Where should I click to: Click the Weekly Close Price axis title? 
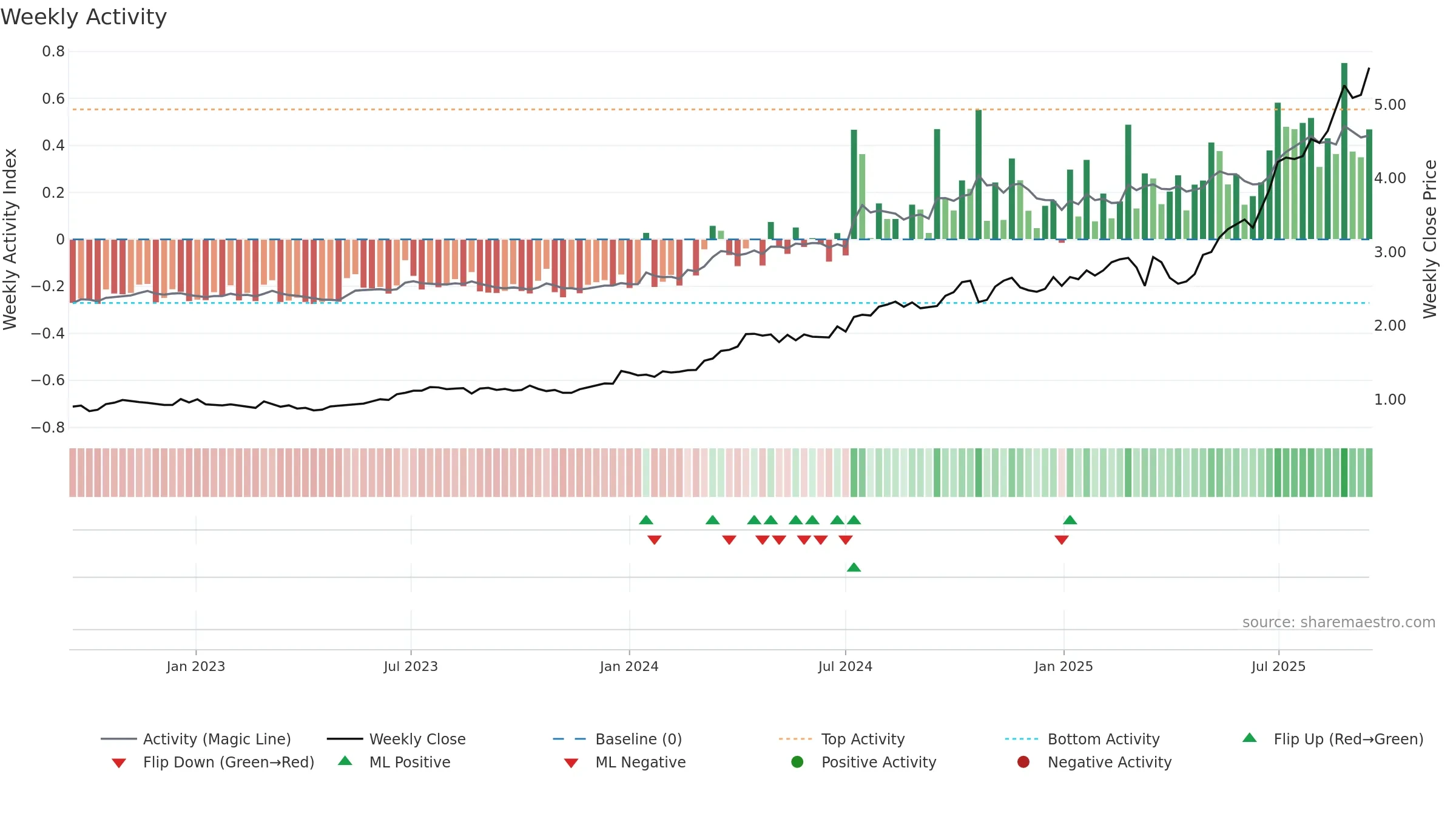[1430, 239]
